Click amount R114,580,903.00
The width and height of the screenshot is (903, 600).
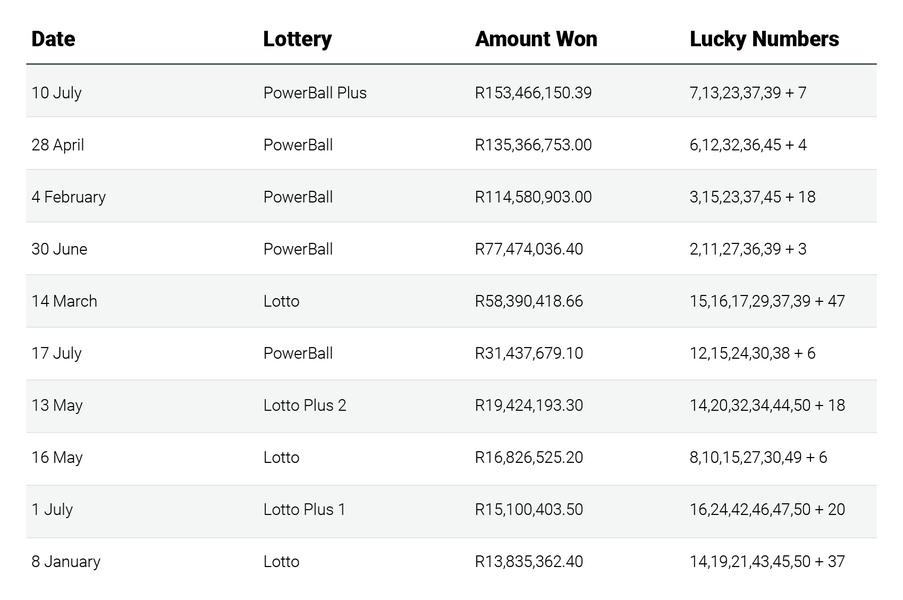coord(533,197)
